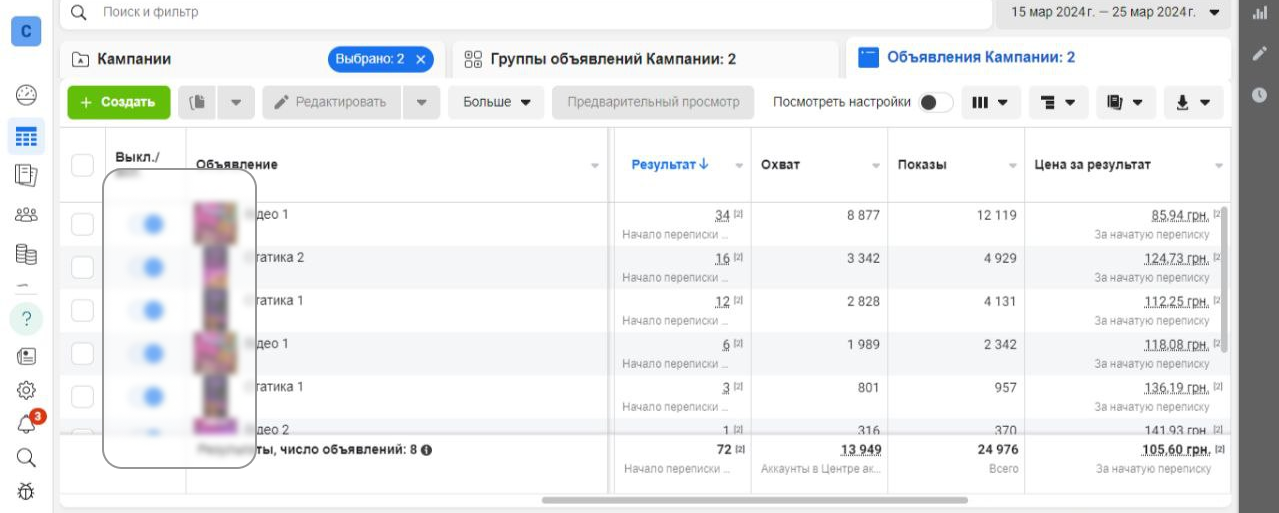The image size is (1279, 513).
Task: Open the news page icon in sidebar
Action: pyautogui.click(x=27, y=356)
